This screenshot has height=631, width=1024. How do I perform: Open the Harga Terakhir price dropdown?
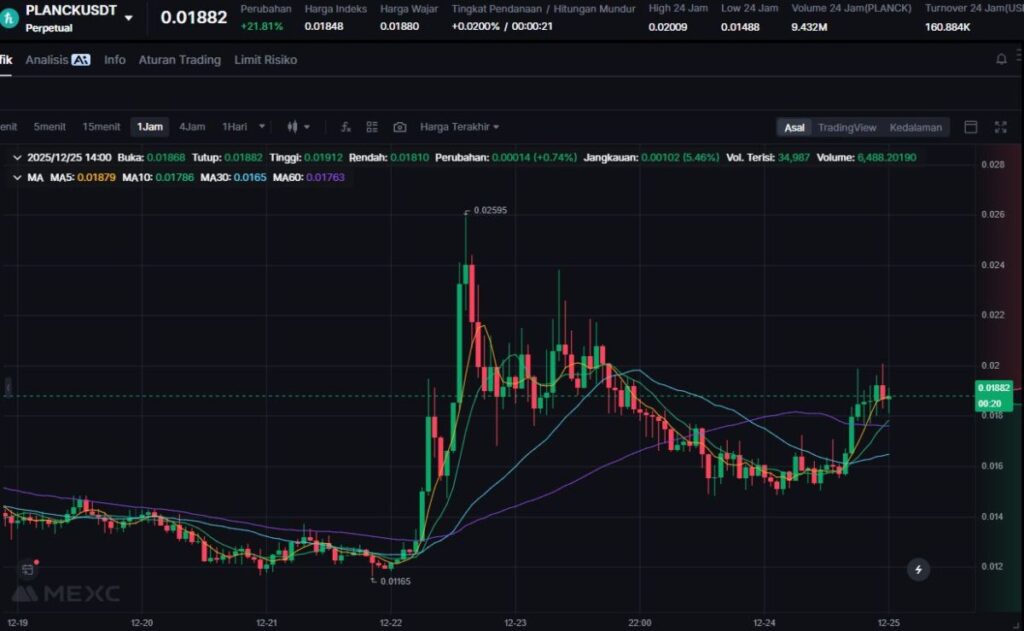[459, 127]
